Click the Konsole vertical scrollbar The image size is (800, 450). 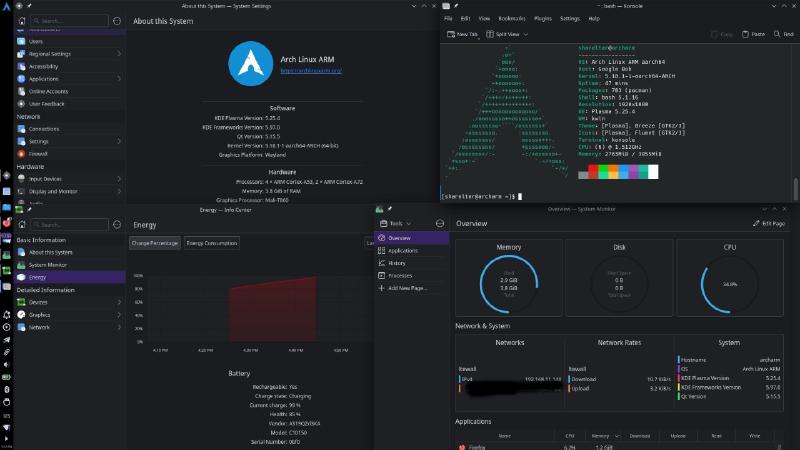(x=795, y=188)
